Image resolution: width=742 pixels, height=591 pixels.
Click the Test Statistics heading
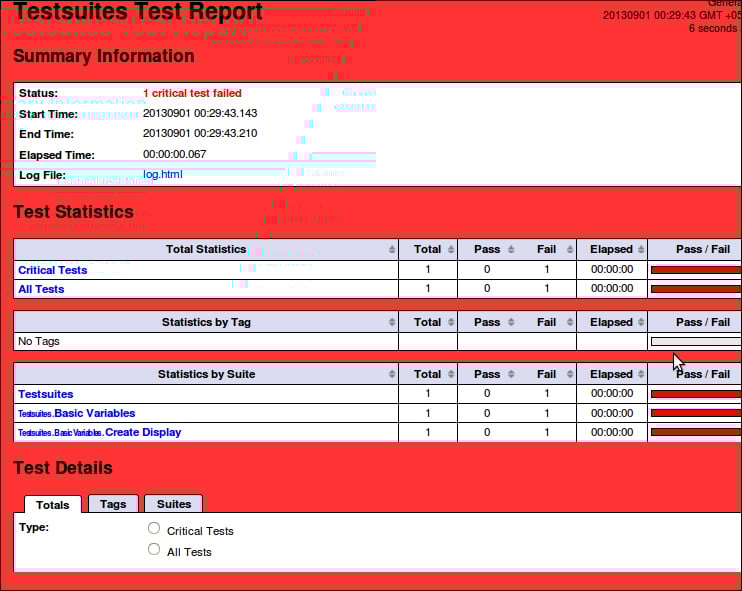coord(73,212)
